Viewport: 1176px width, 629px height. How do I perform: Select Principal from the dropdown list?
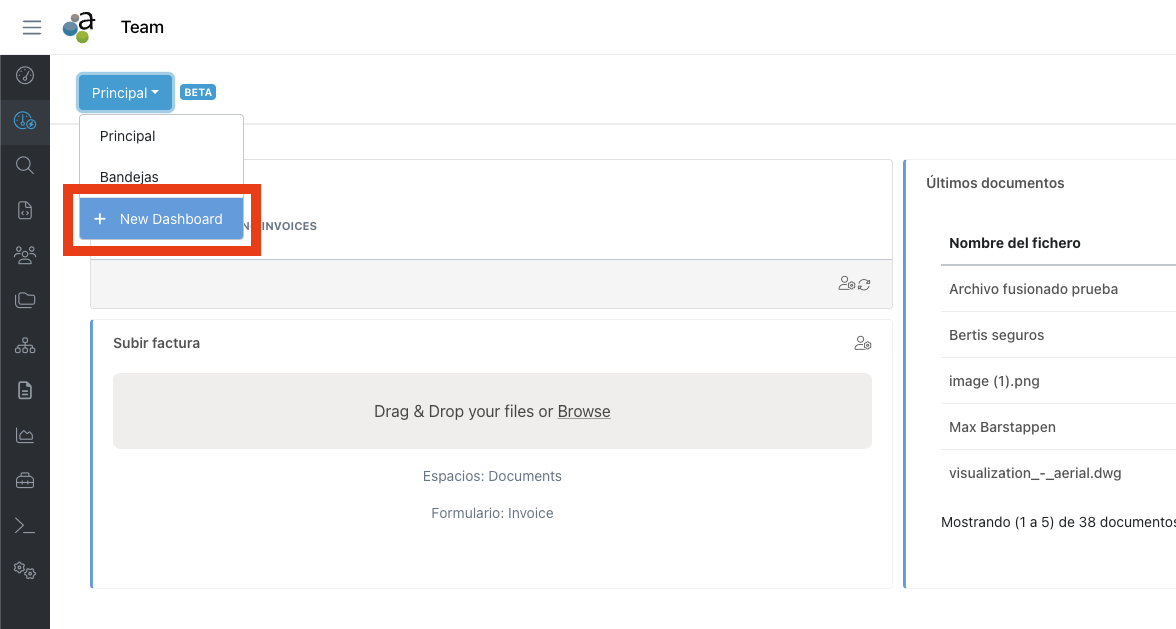128,136
